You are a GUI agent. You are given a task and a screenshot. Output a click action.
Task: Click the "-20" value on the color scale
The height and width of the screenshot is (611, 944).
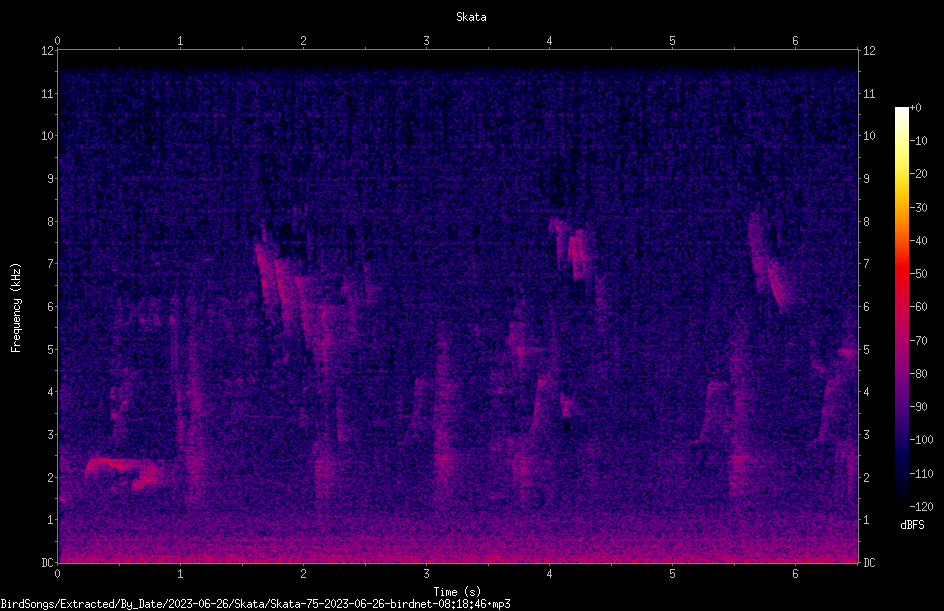[x=919, y=174]
